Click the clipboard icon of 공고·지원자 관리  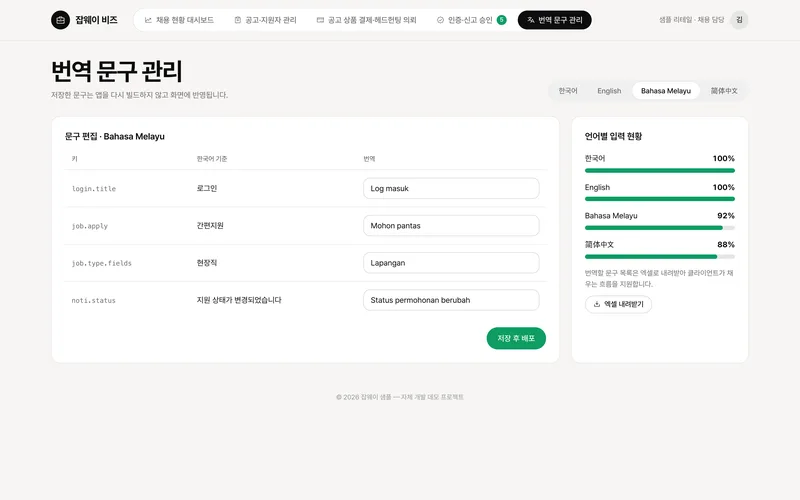coord(238,20)
